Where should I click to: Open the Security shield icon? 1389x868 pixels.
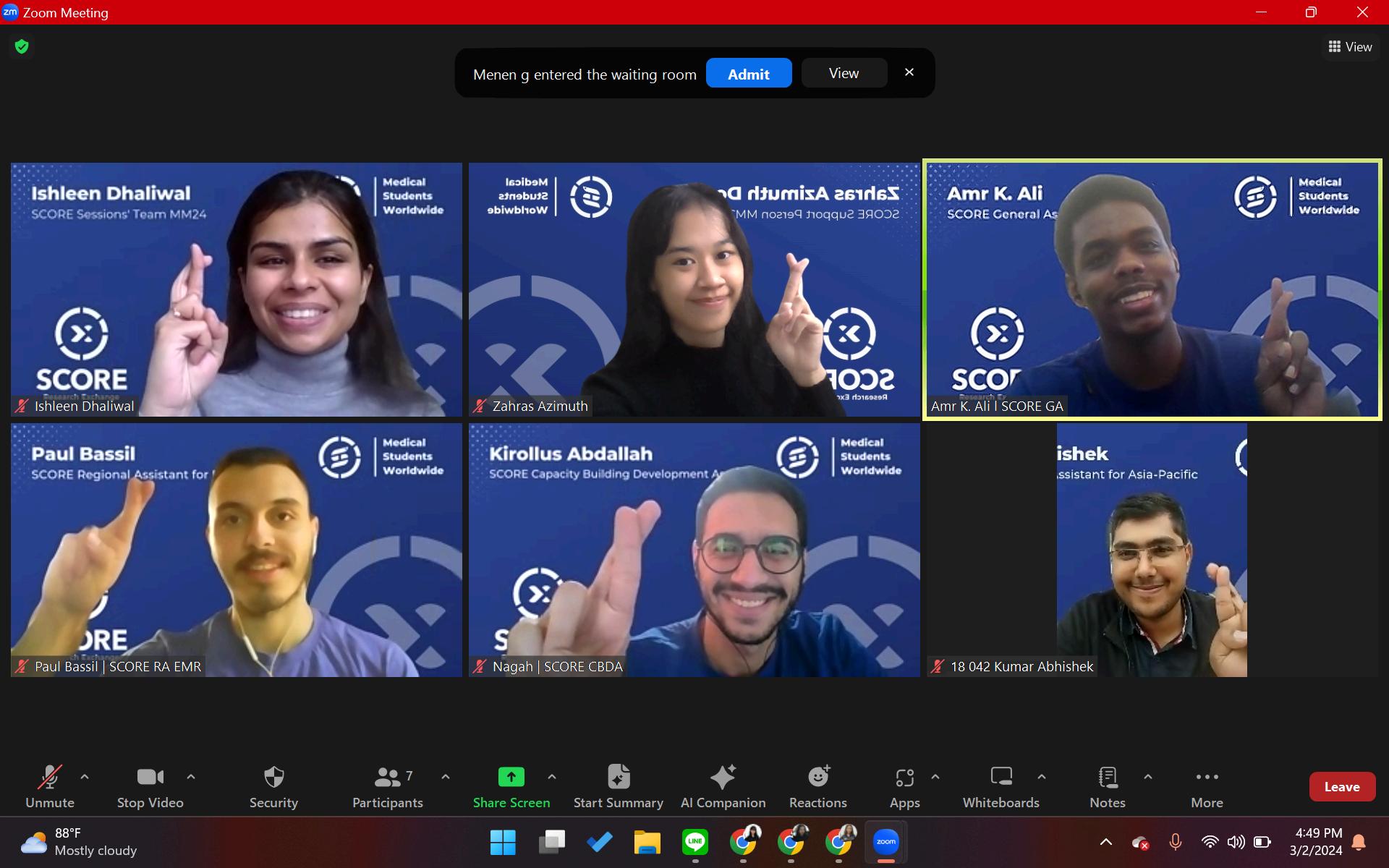273,778
